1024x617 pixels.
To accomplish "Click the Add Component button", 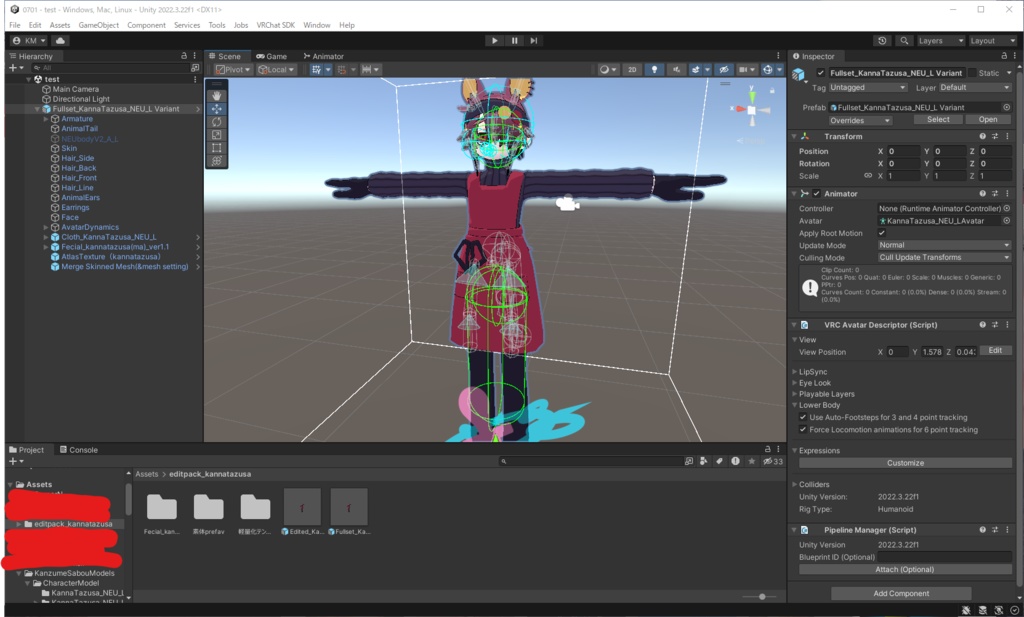I will click(901, 593).
